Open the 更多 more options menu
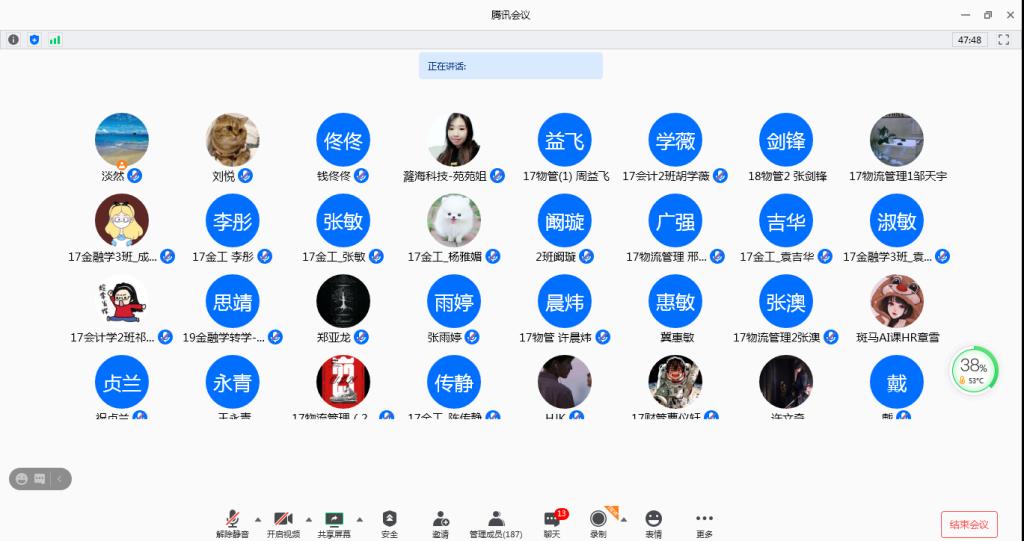 coord(704,522)
